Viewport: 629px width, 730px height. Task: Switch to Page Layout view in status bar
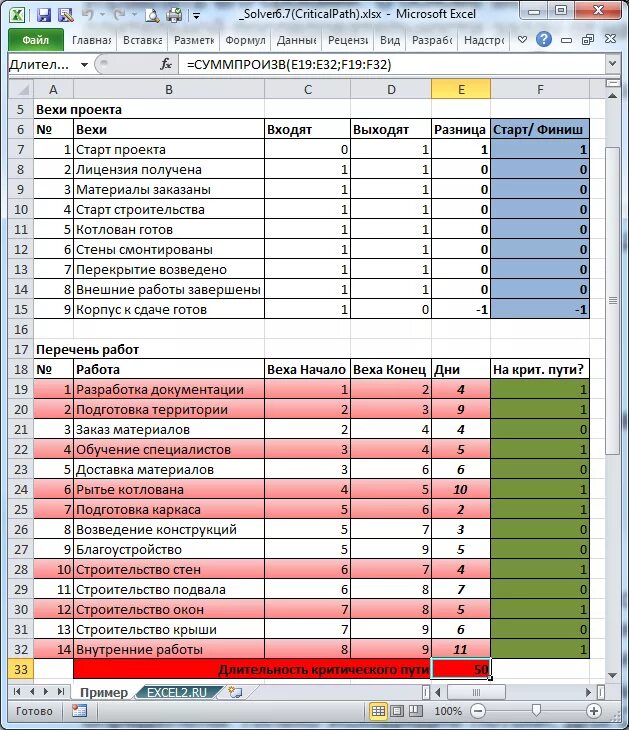point(397,711)
